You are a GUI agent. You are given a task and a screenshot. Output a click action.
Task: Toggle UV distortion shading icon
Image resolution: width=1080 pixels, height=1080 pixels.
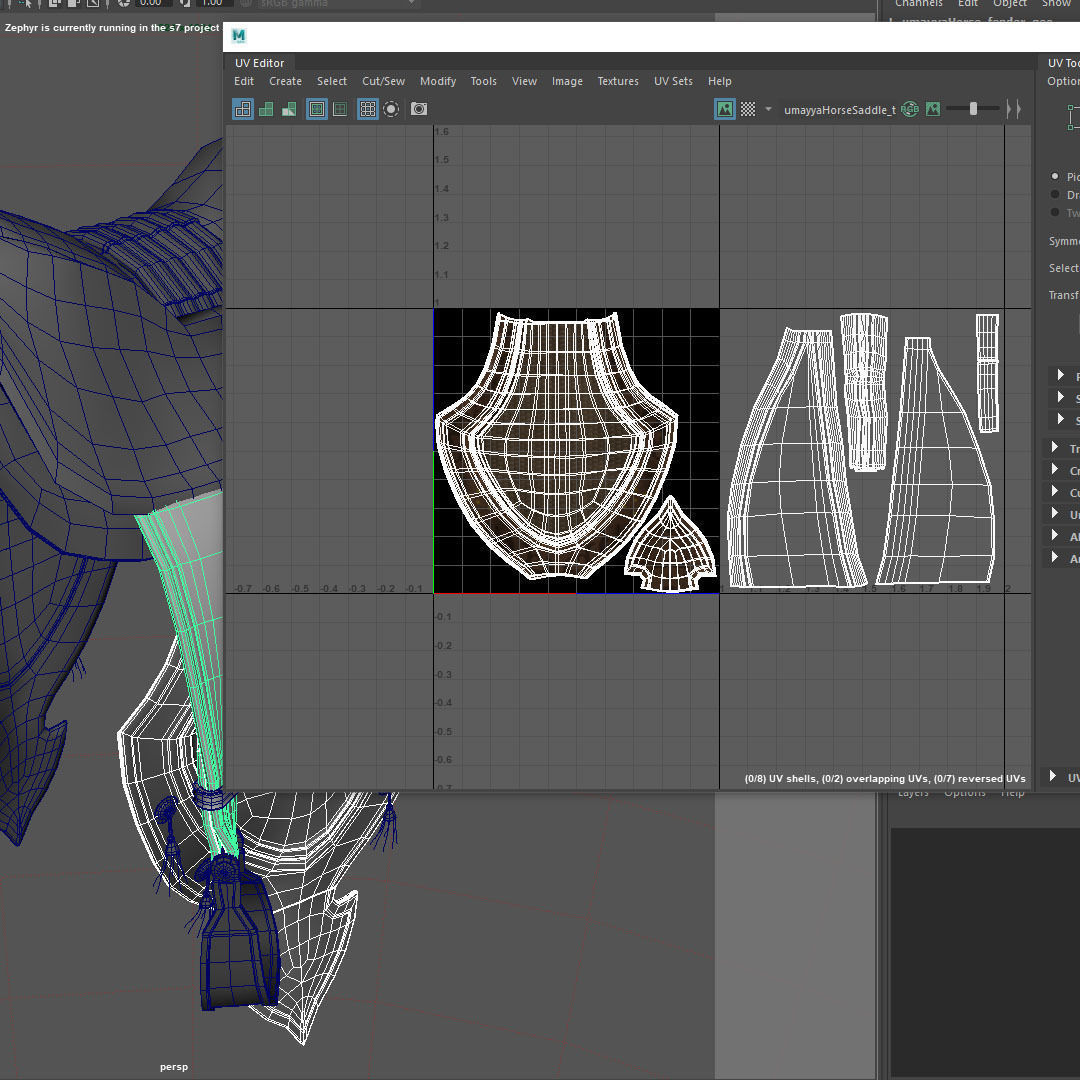pos(289,109)
